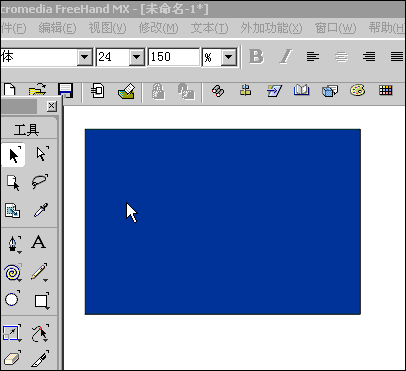Open the 文本(T) menu
This screenshot has width=406, height=371.
coord(209,28)
